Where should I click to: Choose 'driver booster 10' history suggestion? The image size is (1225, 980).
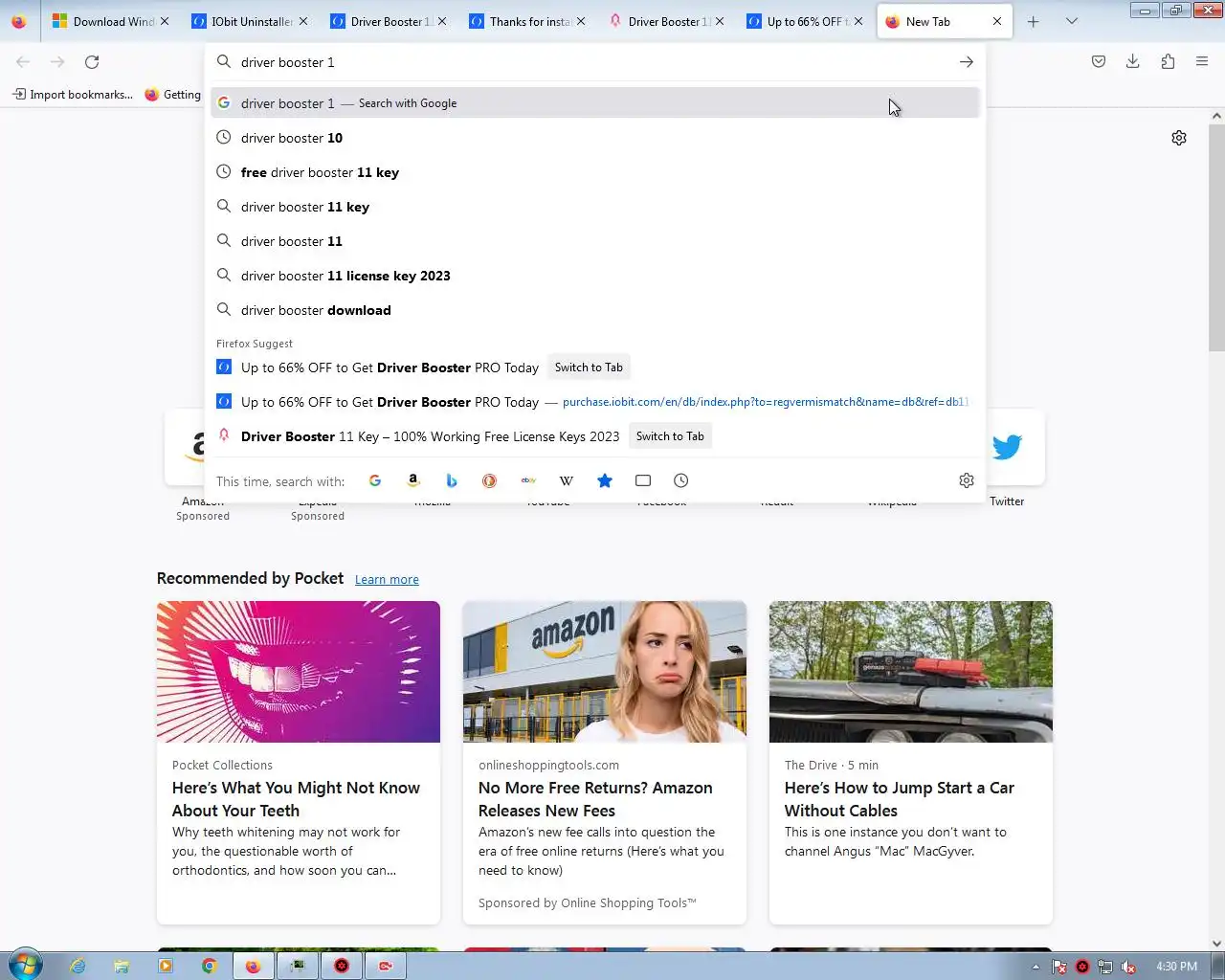click(x=595, y=138)
